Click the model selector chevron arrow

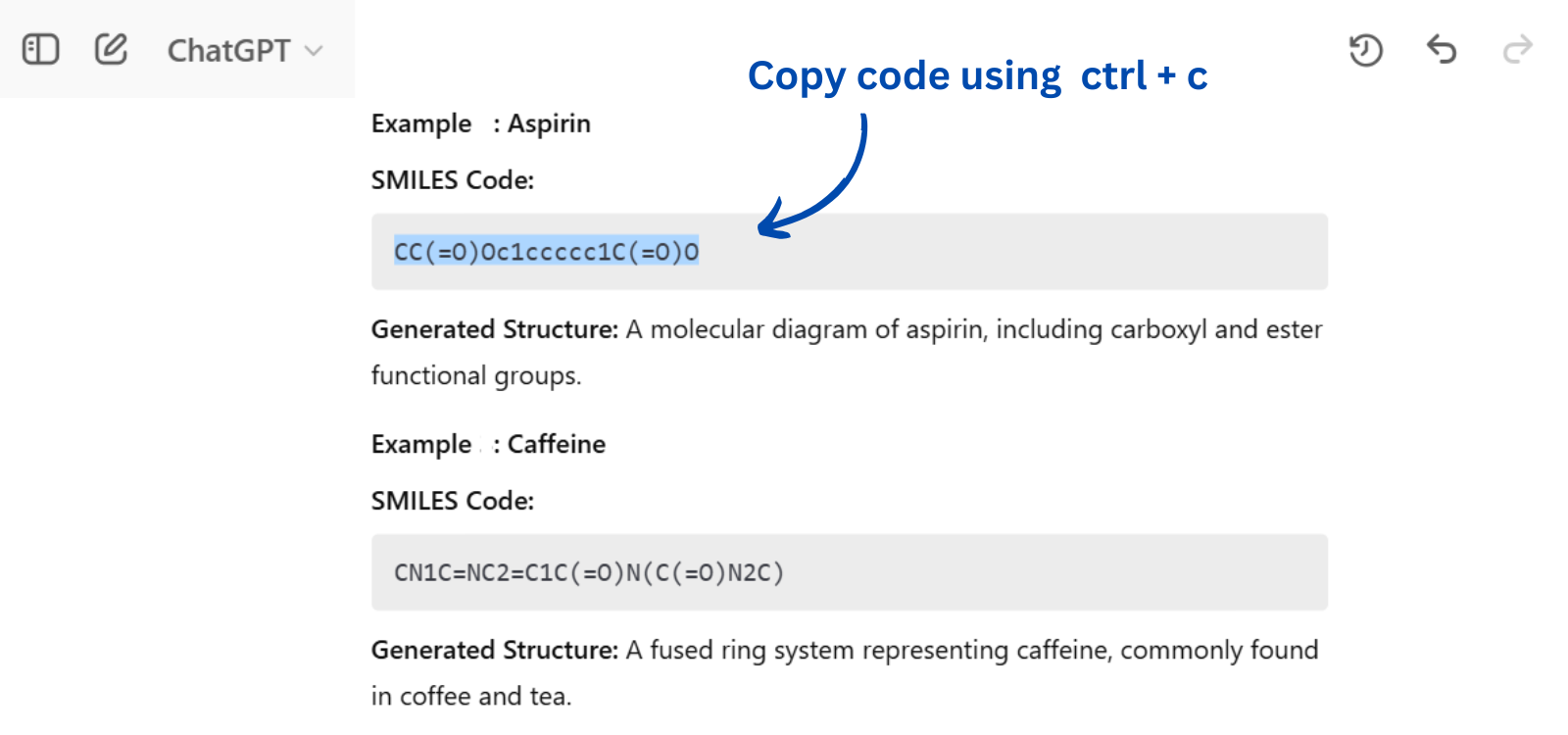click(314, 51)
